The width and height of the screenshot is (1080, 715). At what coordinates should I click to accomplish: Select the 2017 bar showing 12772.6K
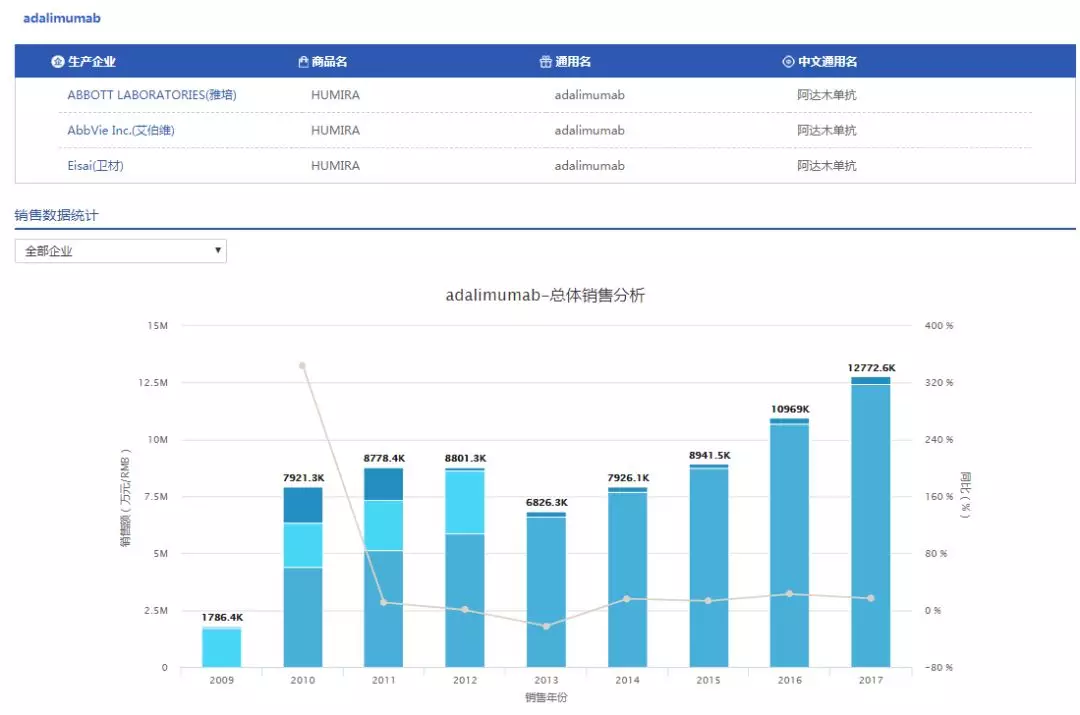point(872,520)
